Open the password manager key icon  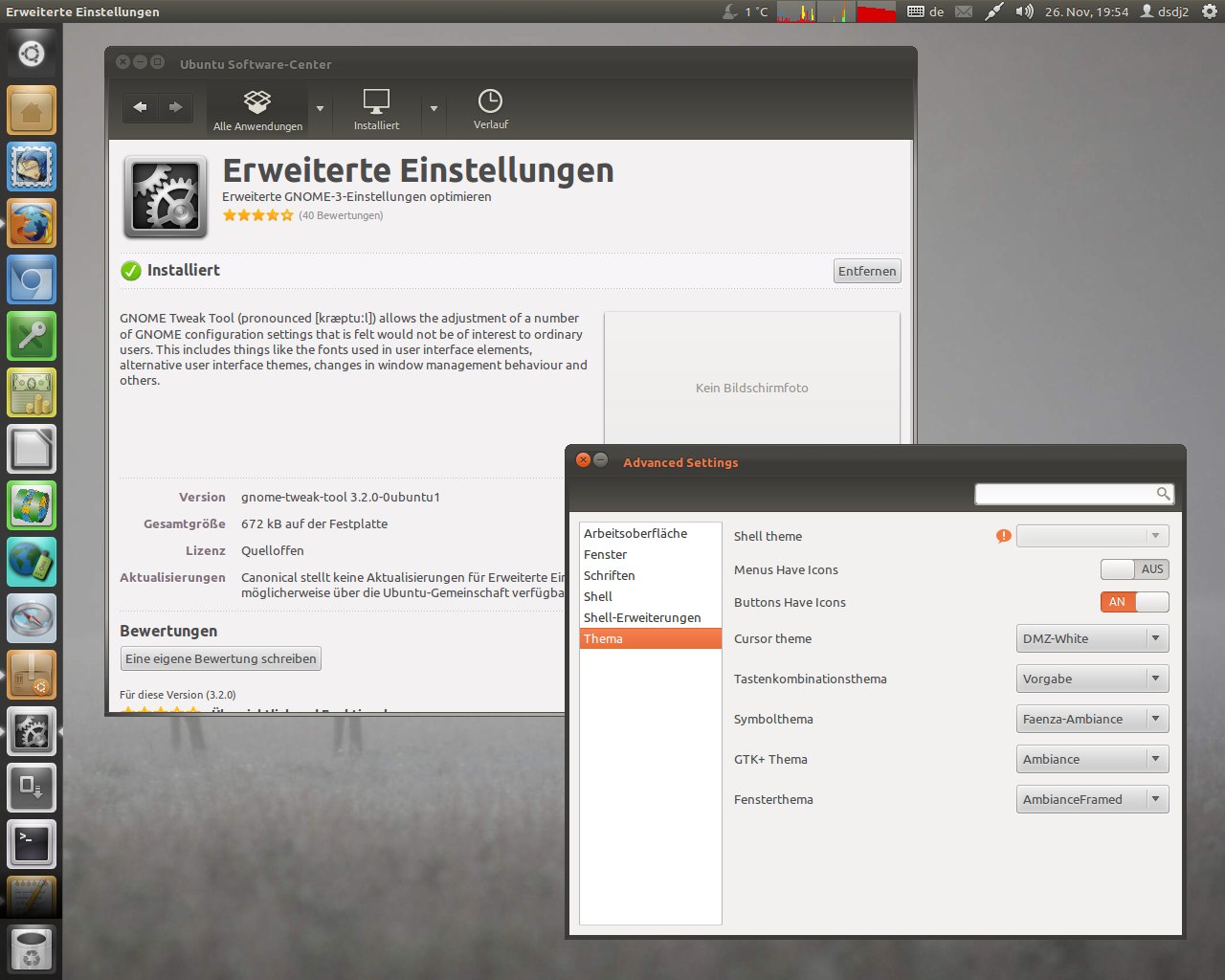[32, 337]
